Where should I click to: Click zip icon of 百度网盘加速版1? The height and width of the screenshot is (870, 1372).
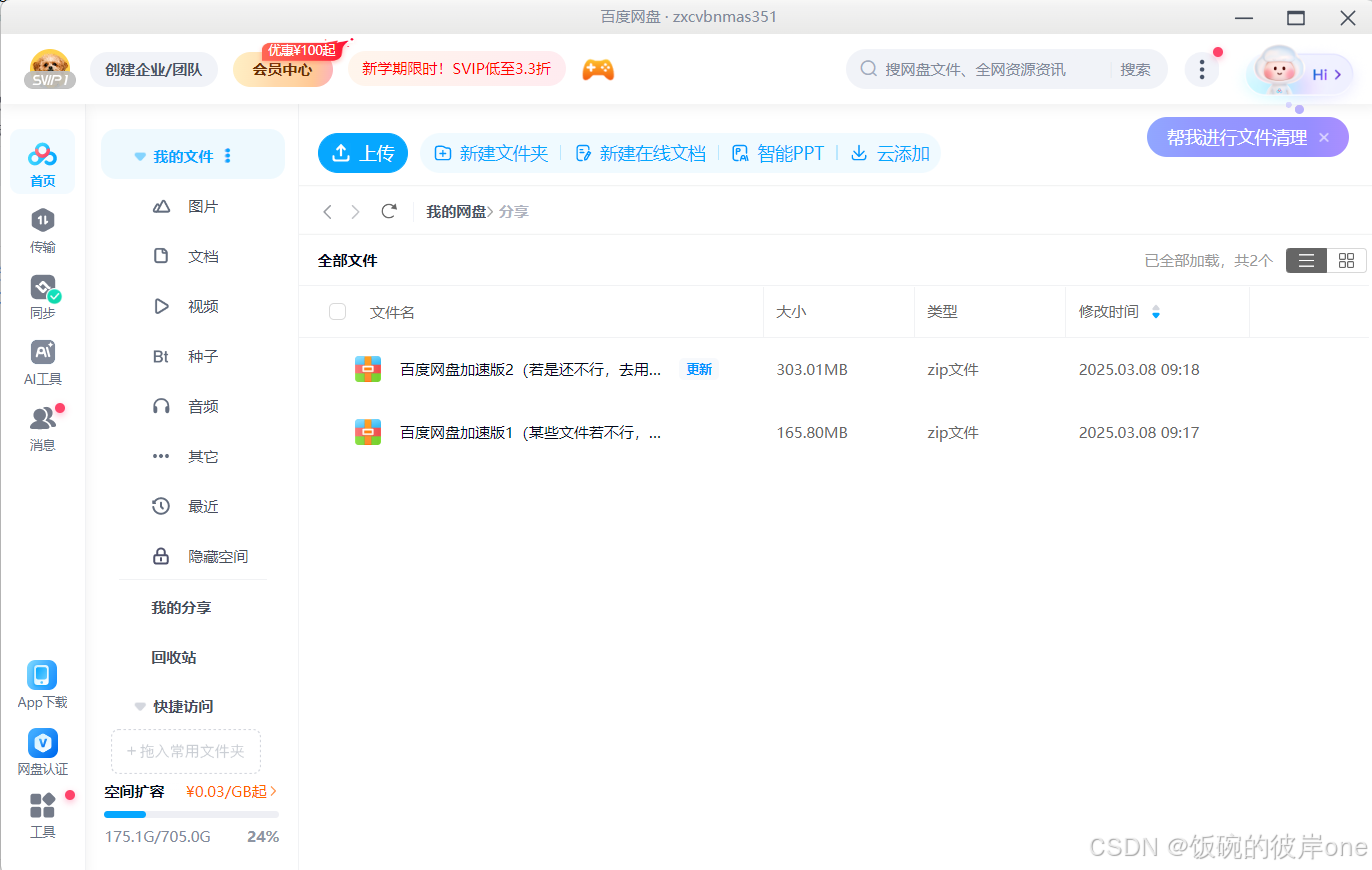[368, 432]
